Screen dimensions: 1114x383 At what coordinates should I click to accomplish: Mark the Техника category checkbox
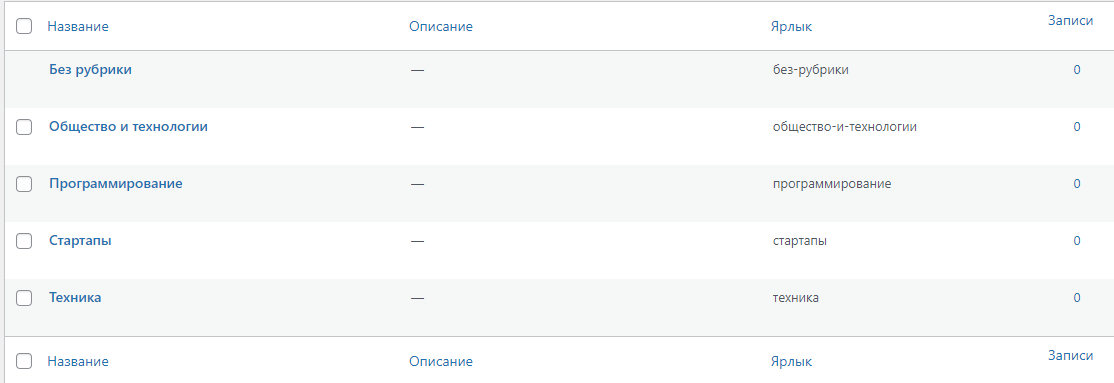24,298
